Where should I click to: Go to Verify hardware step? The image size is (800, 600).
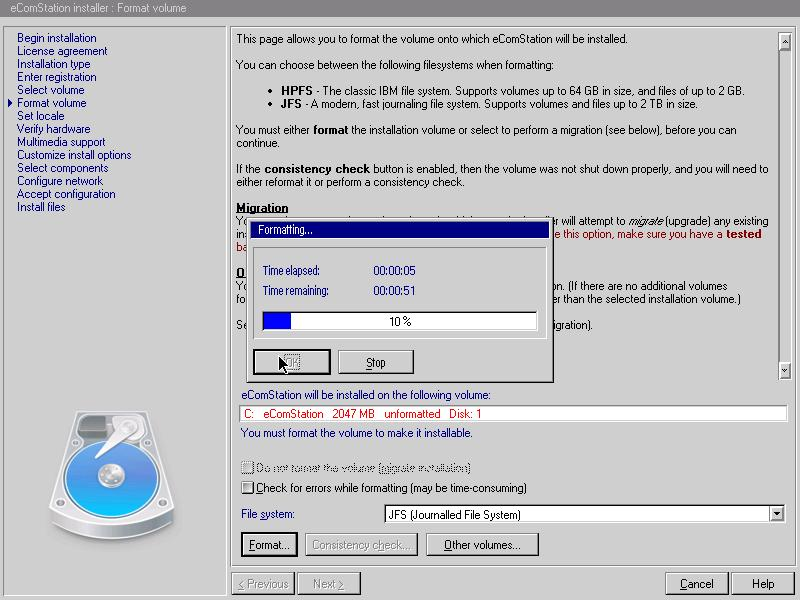coord(54,129)
